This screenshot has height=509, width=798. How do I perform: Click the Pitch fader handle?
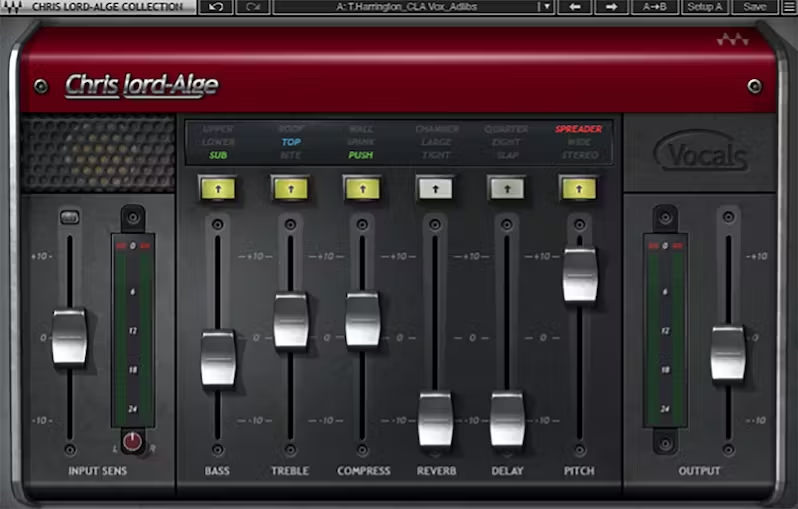coord(580,275)
